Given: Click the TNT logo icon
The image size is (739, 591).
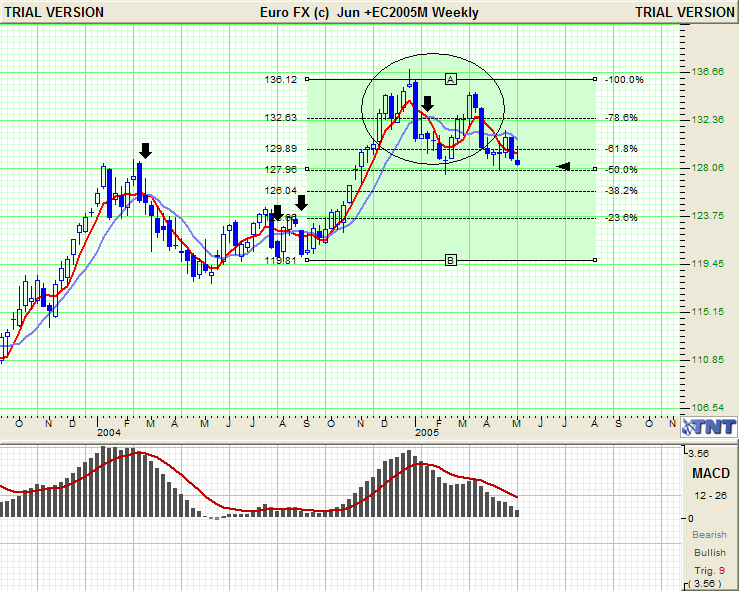Looking at the screenshot, I should tap(709, 427).
